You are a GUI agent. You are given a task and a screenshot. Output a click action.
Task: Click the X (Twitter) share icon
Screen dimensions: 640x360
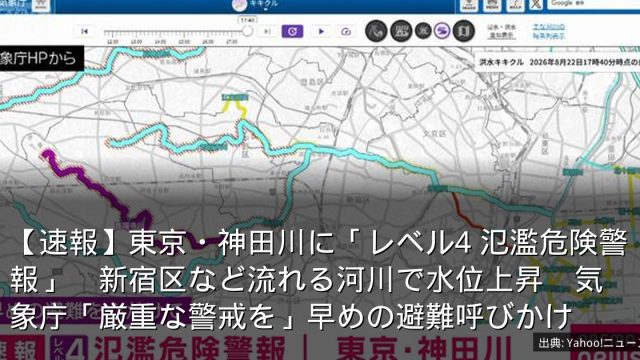pos(536,5)
